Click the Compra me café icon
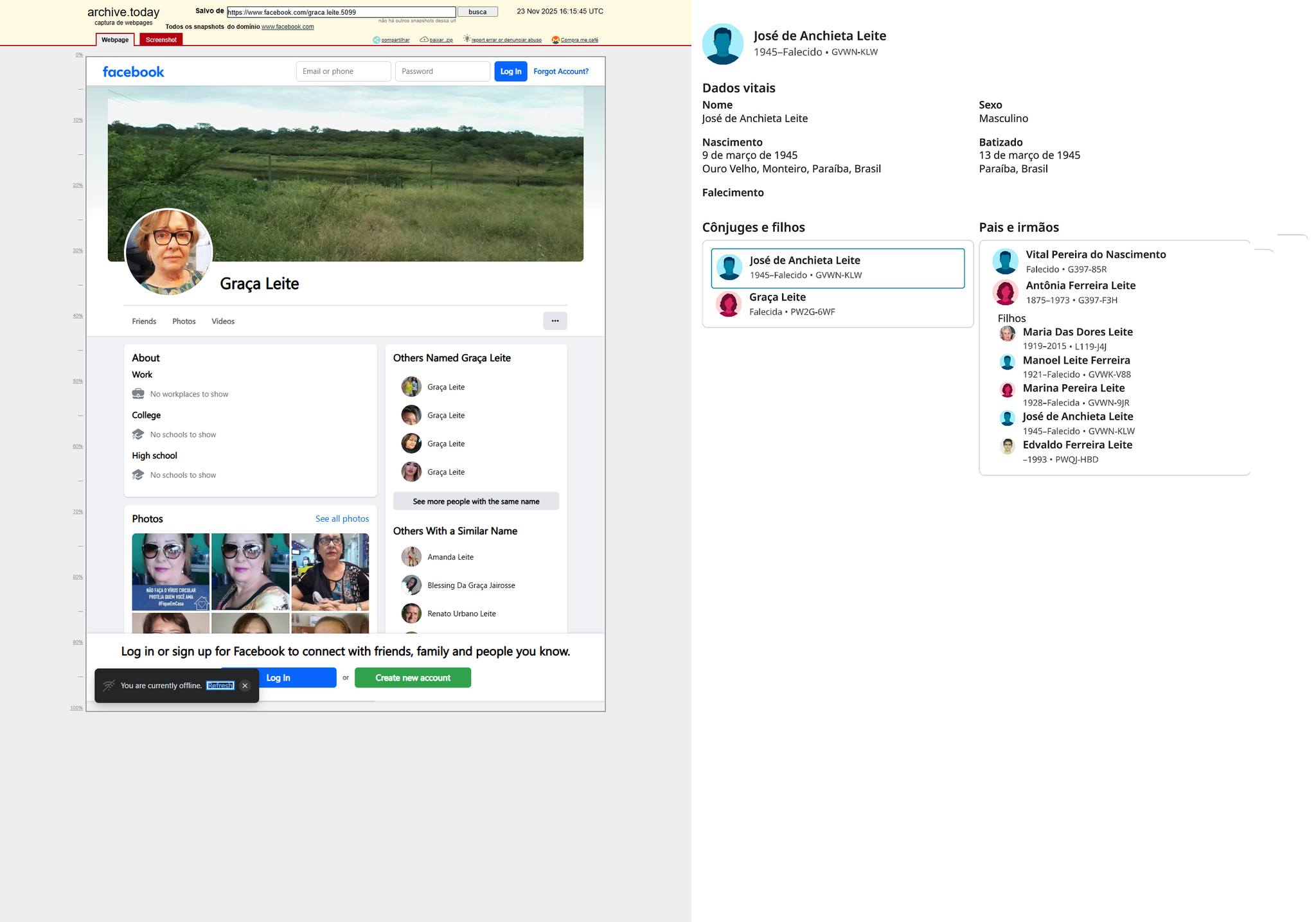Image resolution: width=1316 pixels, height=922 pixels. coord(556,40)
